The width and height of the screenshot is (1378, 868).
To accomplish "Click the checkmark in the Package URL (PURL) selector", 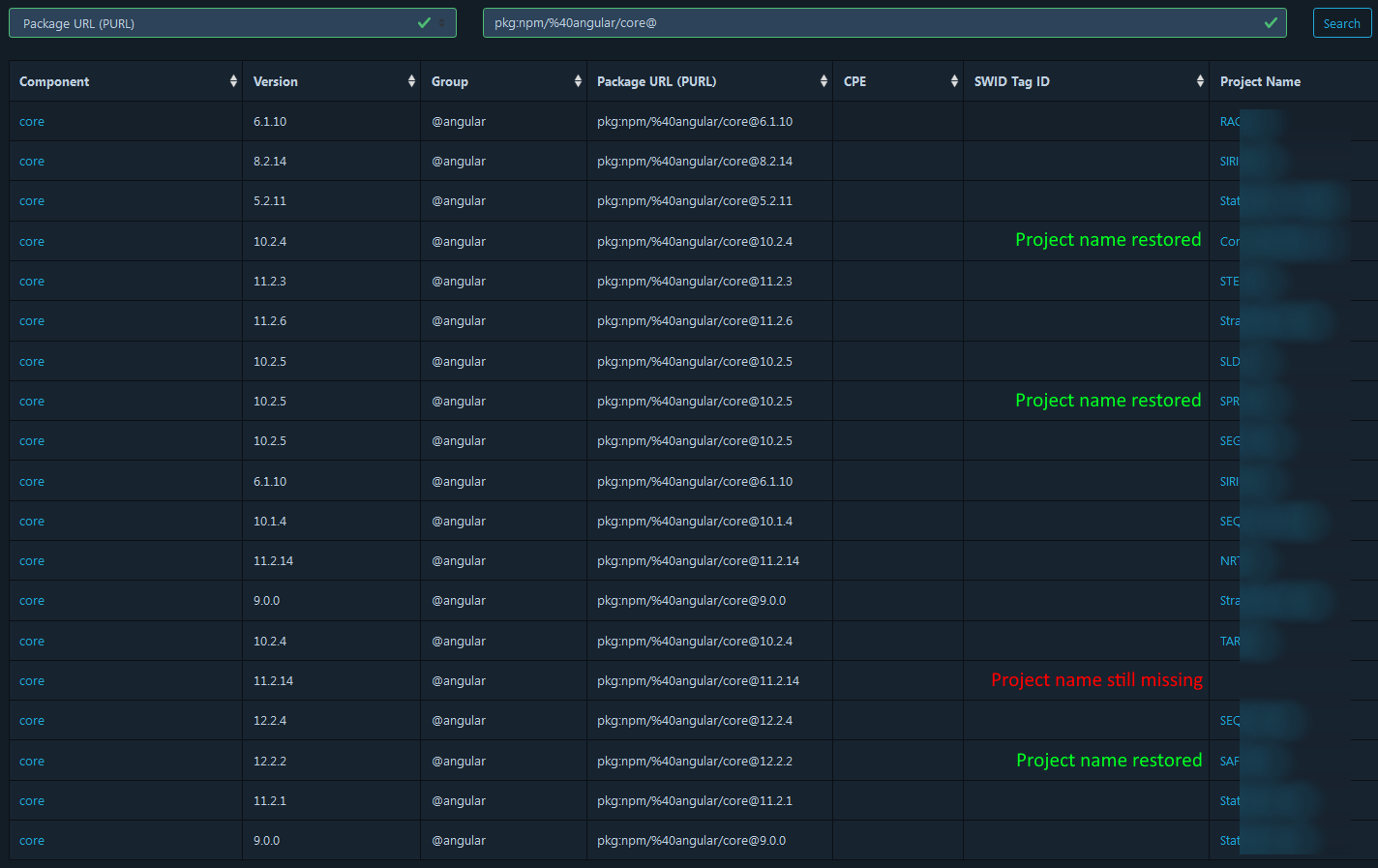I will [423, 22].
